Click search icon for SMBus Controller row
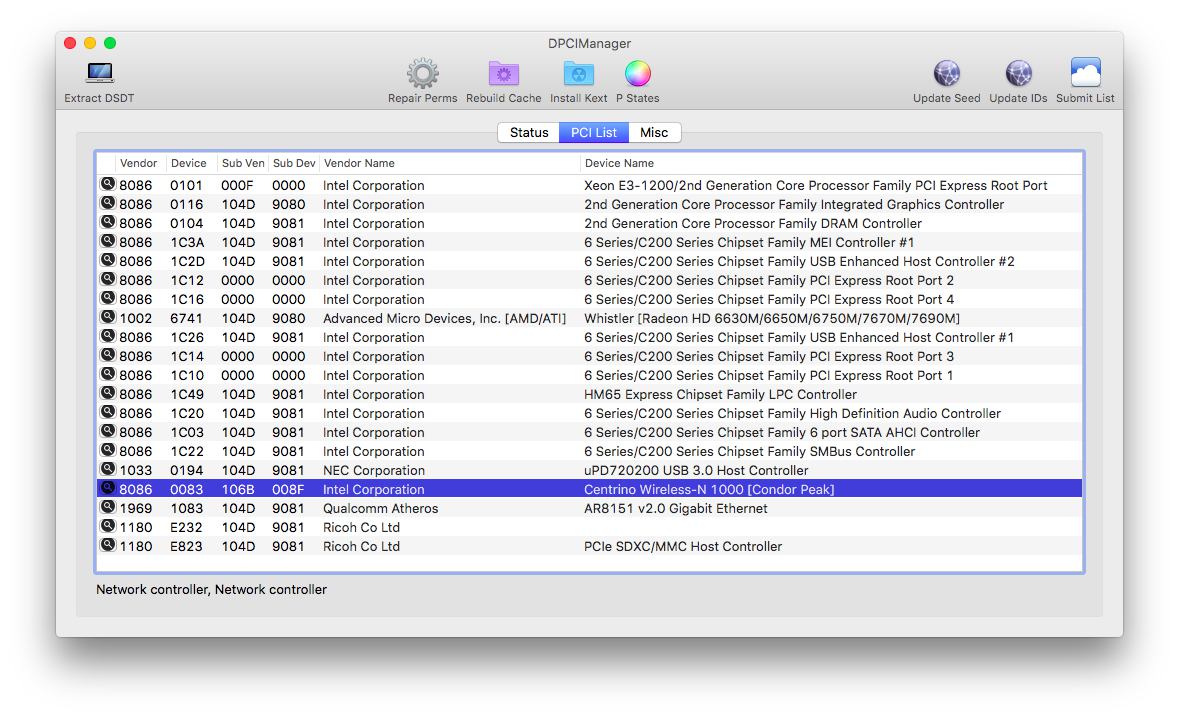This screenshot has height=717, width=1179. click(108, 449)
